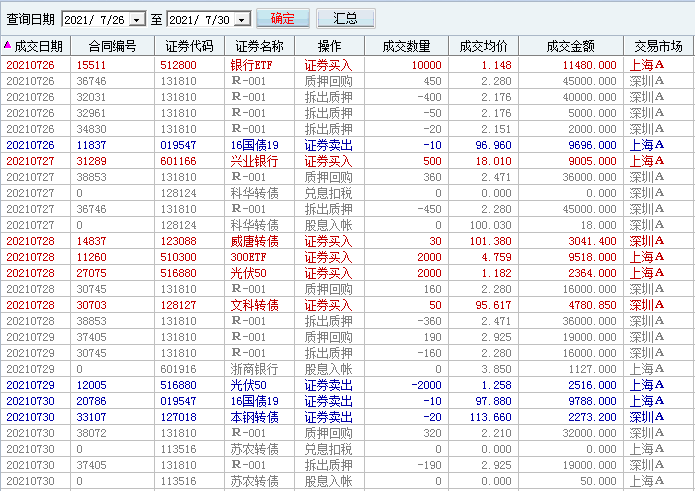The image size is (695, 491).
Task: Click quantity 10000 in 银行ETF row
Action: point(426,65)
